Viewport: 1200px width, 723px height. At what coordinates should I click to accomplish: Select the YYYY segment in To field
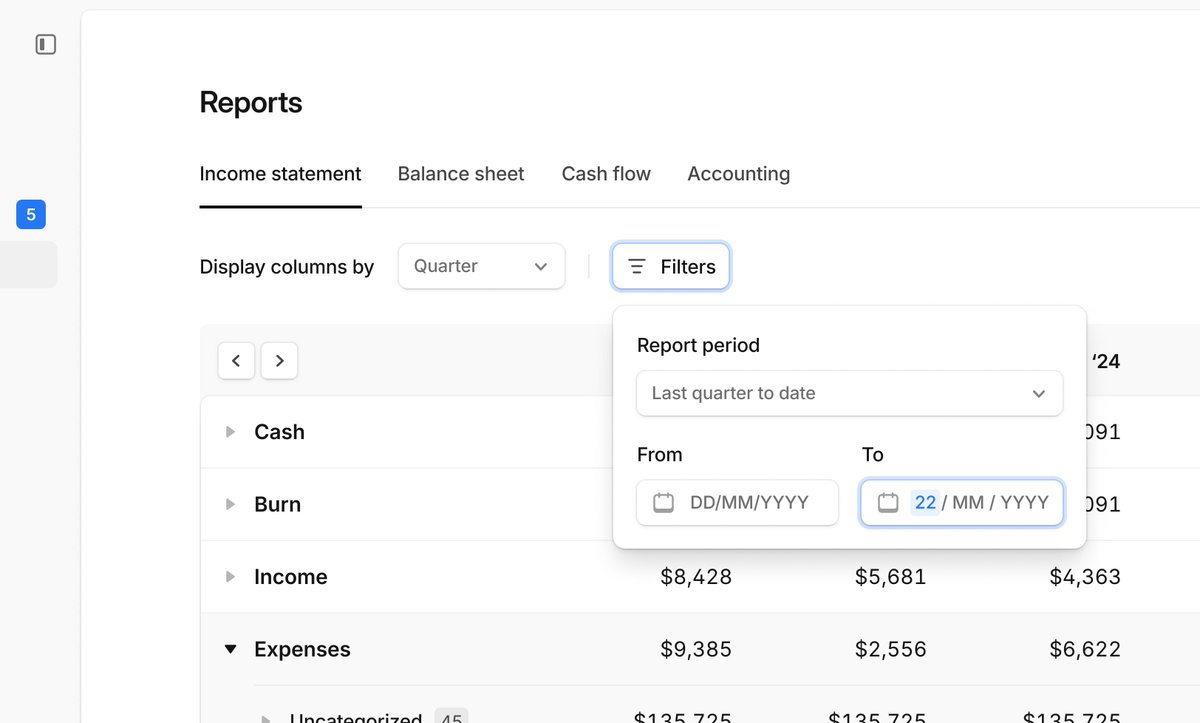pyautogui.click(x=1024, y=502)
